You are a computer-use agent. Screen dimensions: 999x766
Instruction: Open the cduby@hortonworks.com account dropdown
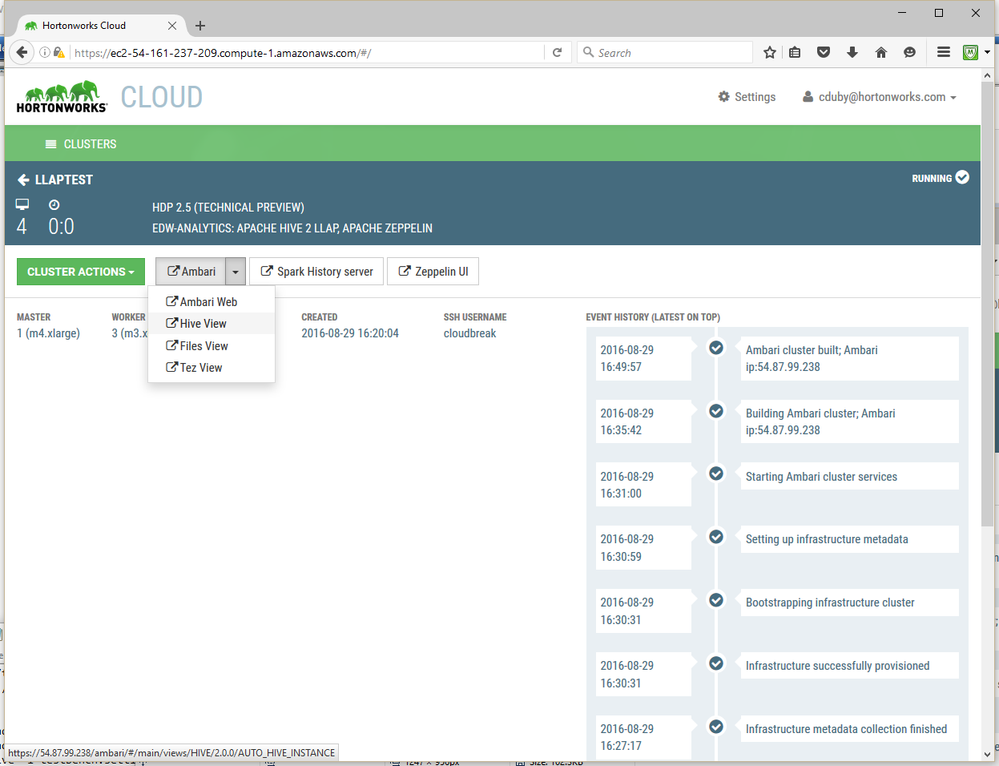(878, 96)
